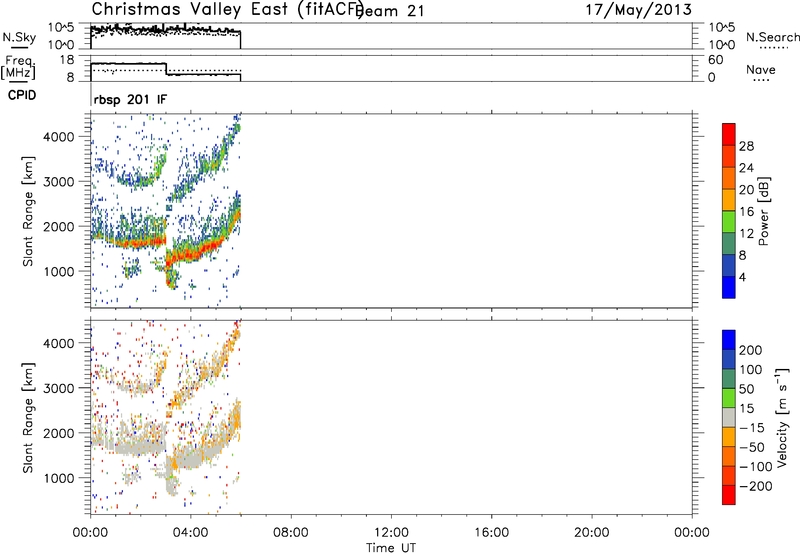Click the date '17/May/2013'
This screenshot has width=800, height=554.
[x=639, y=10]
